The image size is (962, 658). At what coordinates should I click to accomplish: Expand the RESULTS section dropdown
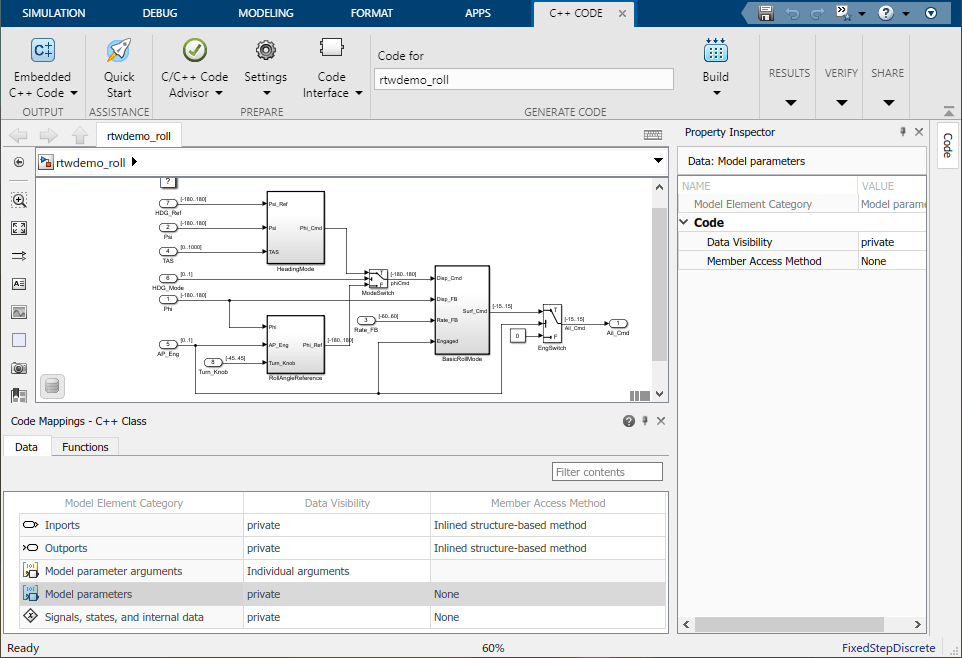[x=789, y=102]
